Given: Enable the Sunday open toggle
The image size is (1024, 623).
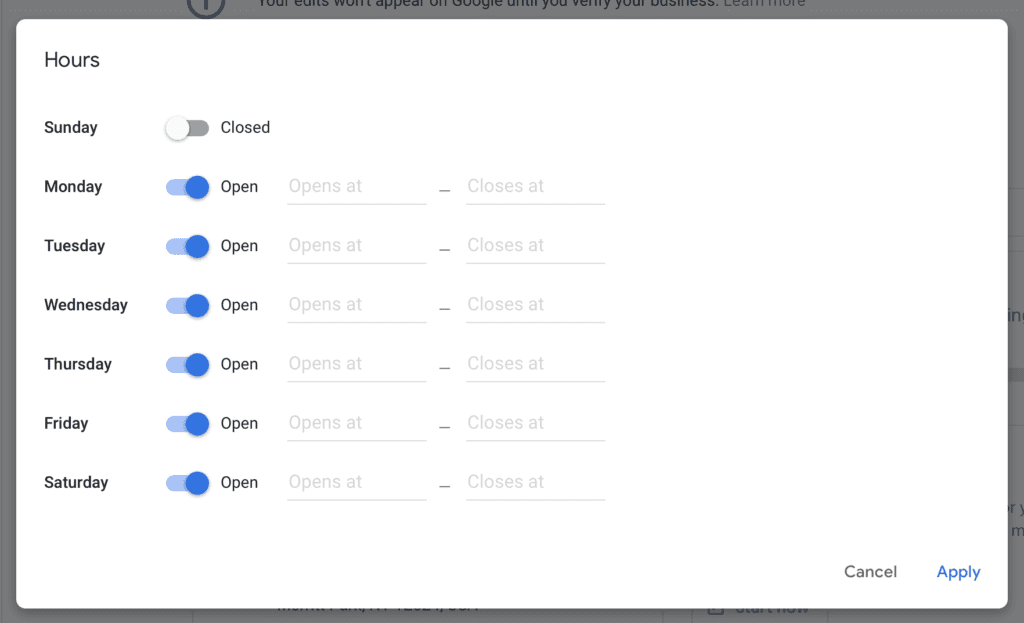Looking at the screenshot, I should (x=187, y=128).
